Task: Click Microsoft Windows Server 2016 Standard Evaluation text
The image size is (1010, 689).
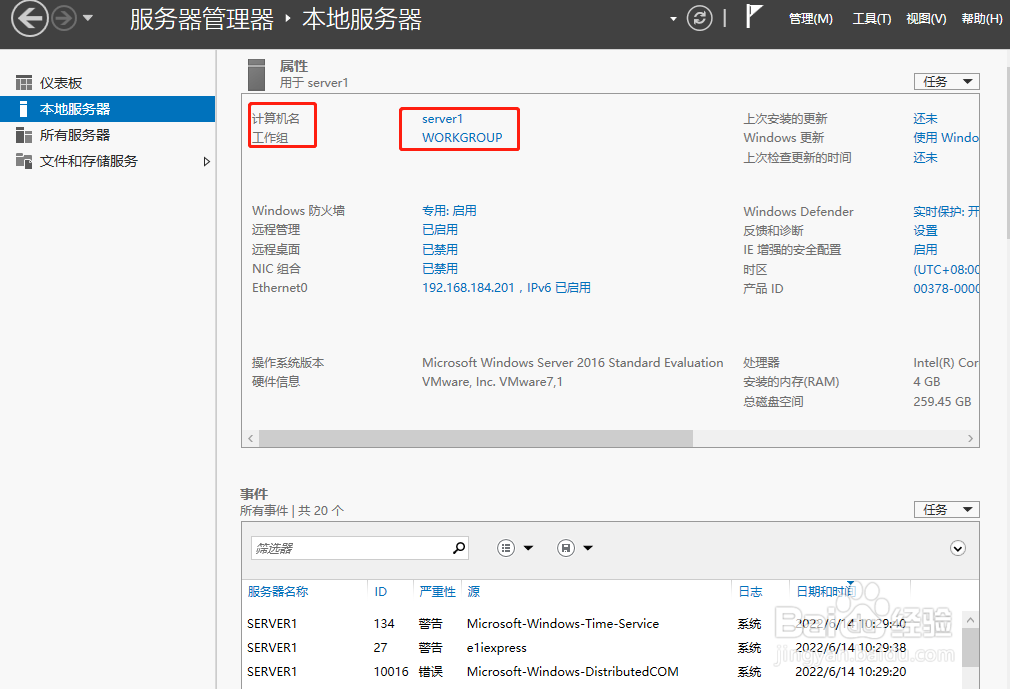Action: [572, 363]
